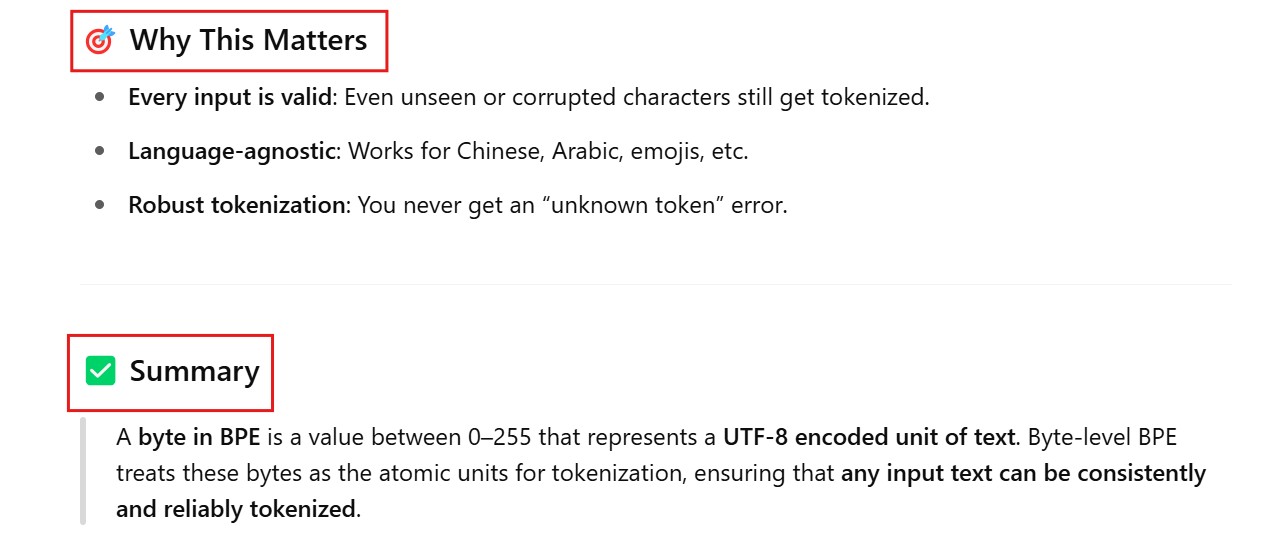Click bold text 'Robust tokenization'
1274x553 pixels.
click(236, 206)
